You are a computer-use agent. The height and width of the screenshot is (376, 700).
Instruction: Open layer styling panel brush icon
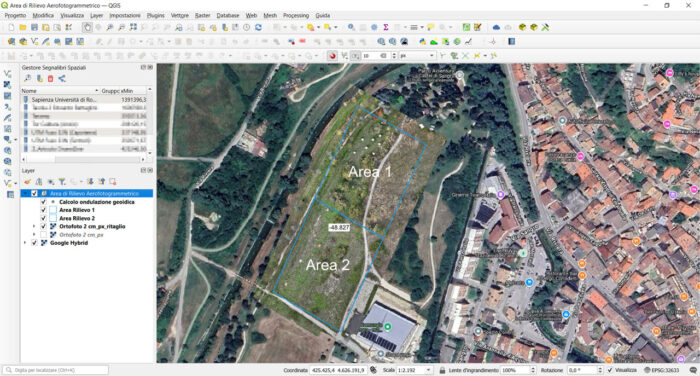click(x=28, y=182)
